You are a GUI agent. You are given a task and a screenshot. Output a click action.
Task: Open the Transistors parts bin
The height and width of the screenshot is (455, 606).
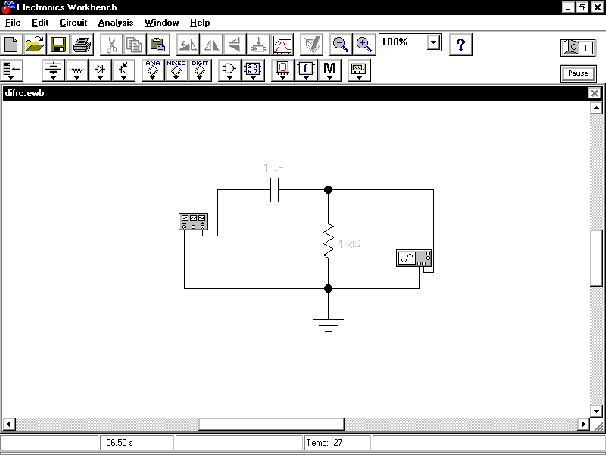click(123, 70)
